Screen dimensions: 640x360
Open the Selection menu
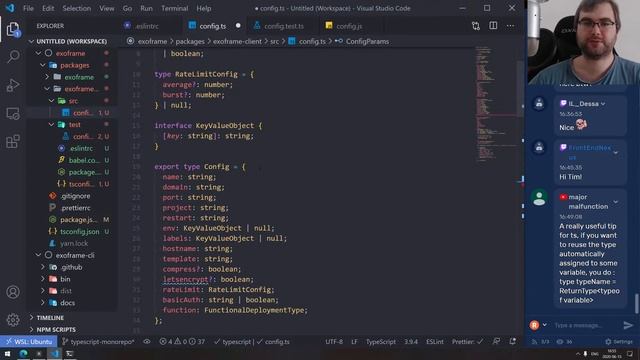click(77, 8)
